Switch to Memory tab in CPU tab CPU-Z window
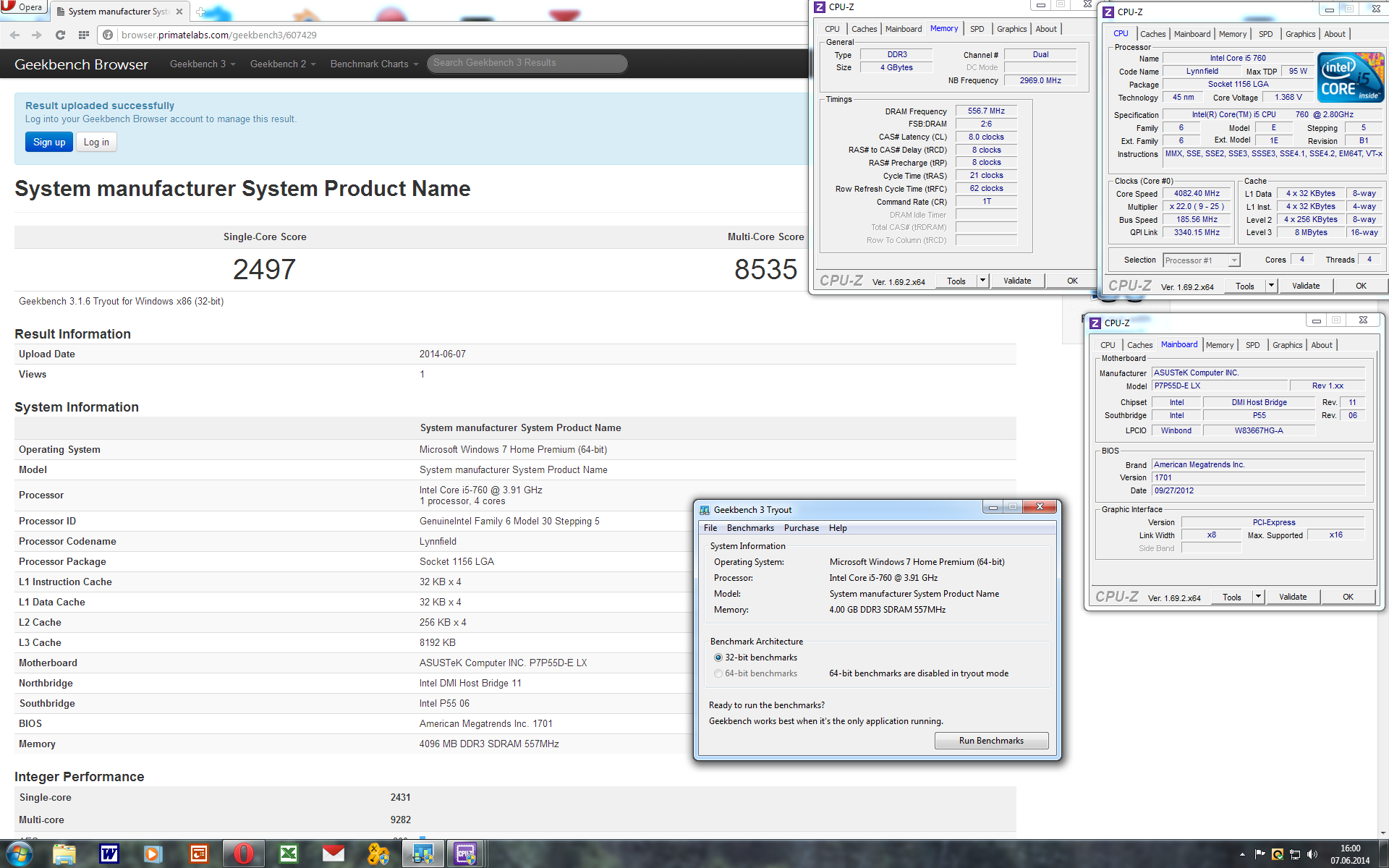The height and width of the screenshot is (868, 1389). pos(1232,34)
